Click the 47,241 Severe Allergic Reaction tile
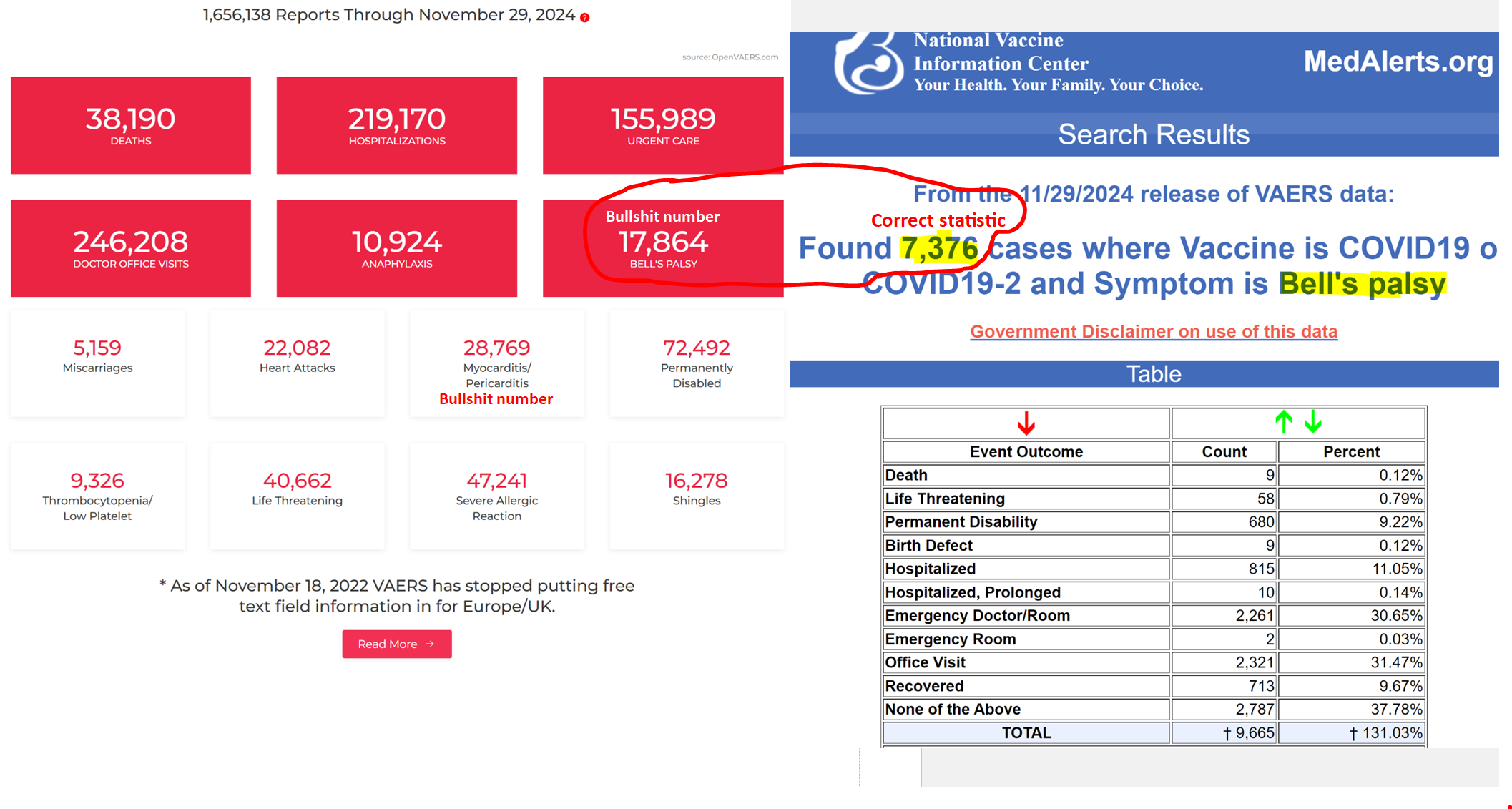1512x809 pixels. pyautogui.click(x=497, y=496)
